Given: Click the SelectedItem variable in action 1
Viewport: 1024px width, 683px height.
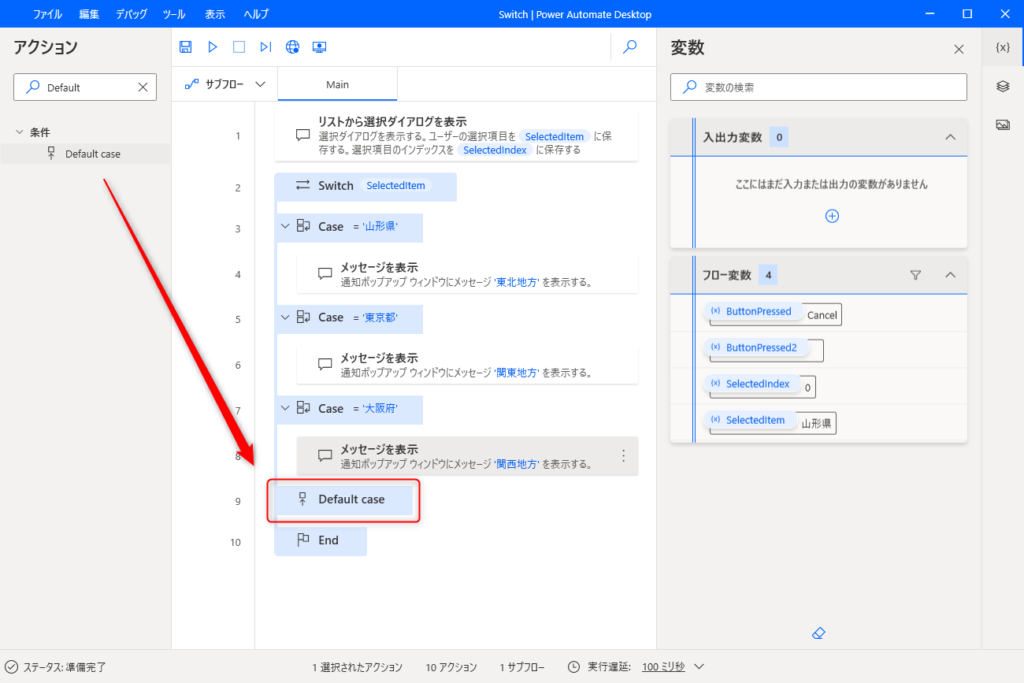Looking at the screenshot, I should 554,136.
